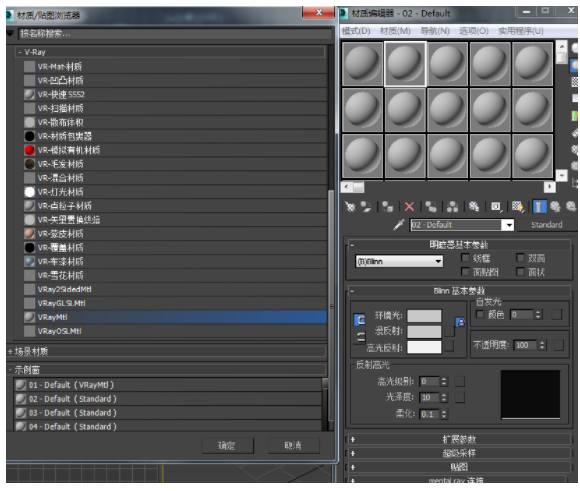
Task: Click sphere icon of VR-车漆材质
Action: (29, 261)
